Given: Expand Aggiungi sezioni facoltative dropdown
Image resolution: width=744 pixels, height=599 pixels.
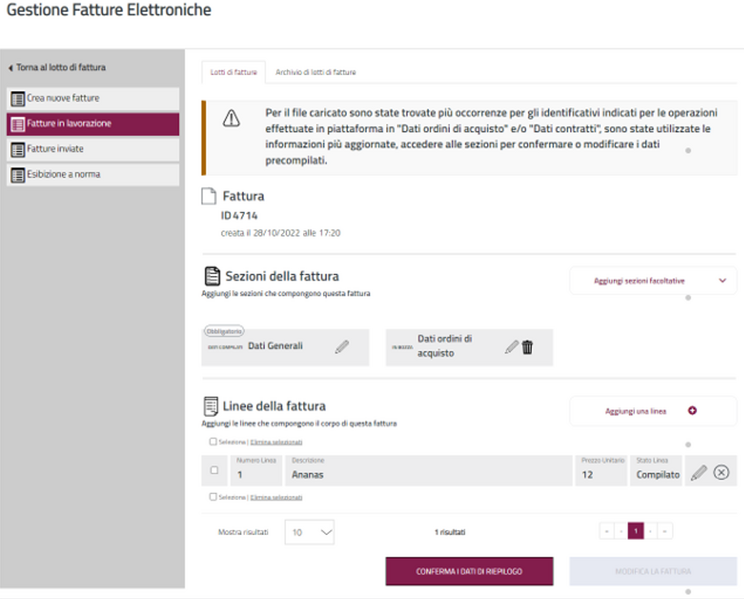Looking at the screenshot, I should coord(722,281).
